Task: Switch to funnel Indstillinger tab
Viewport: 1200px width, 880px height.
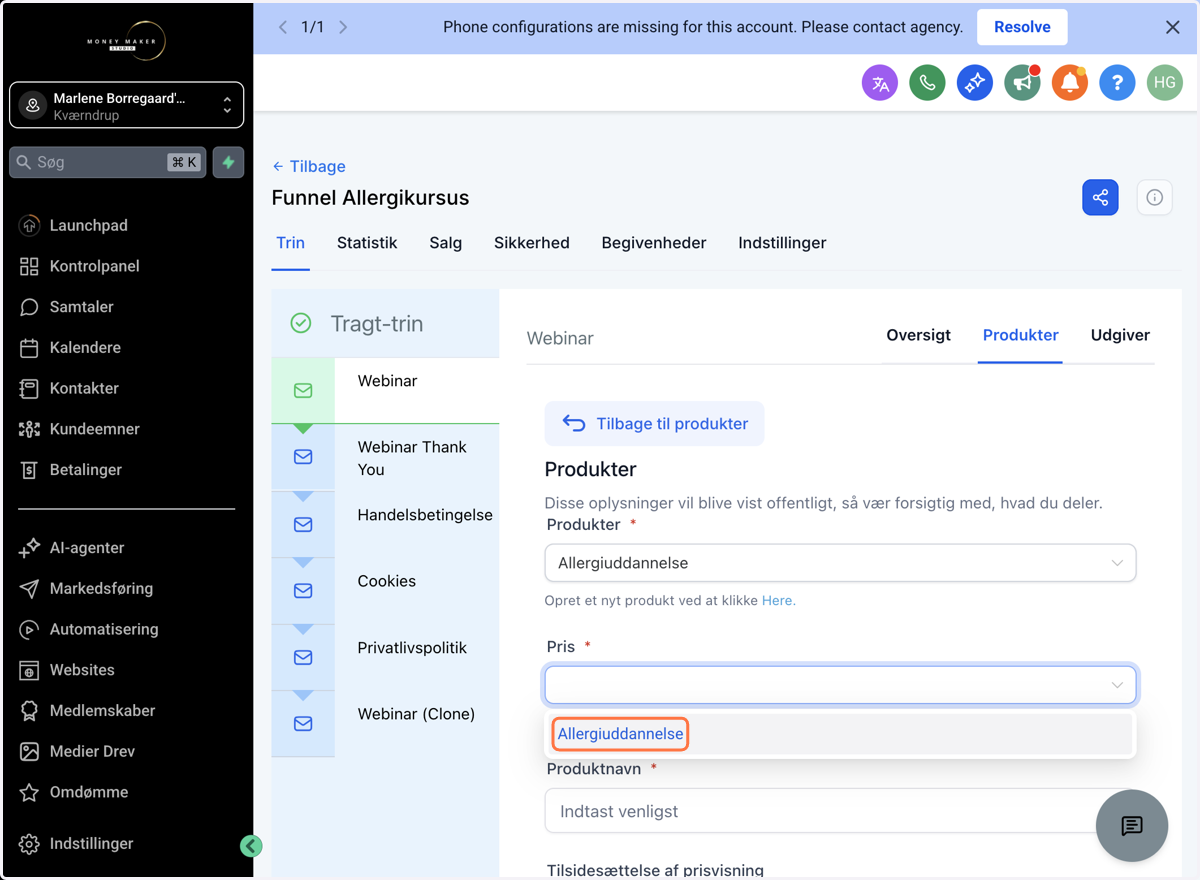Action: tap(782, 243)
